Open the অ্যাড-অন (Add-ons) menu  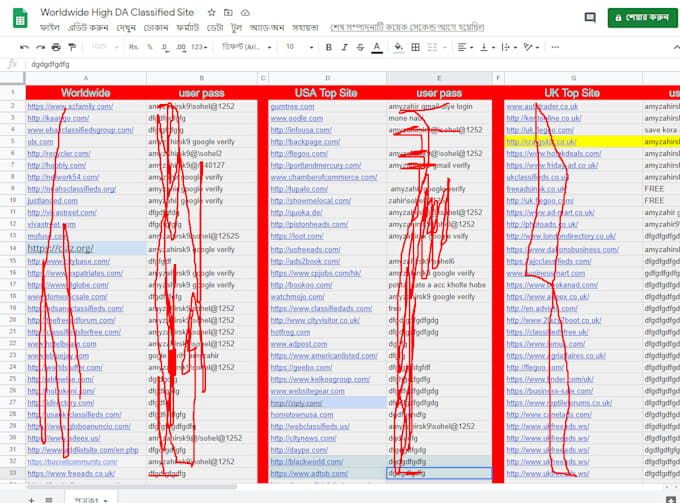[267, 27]
